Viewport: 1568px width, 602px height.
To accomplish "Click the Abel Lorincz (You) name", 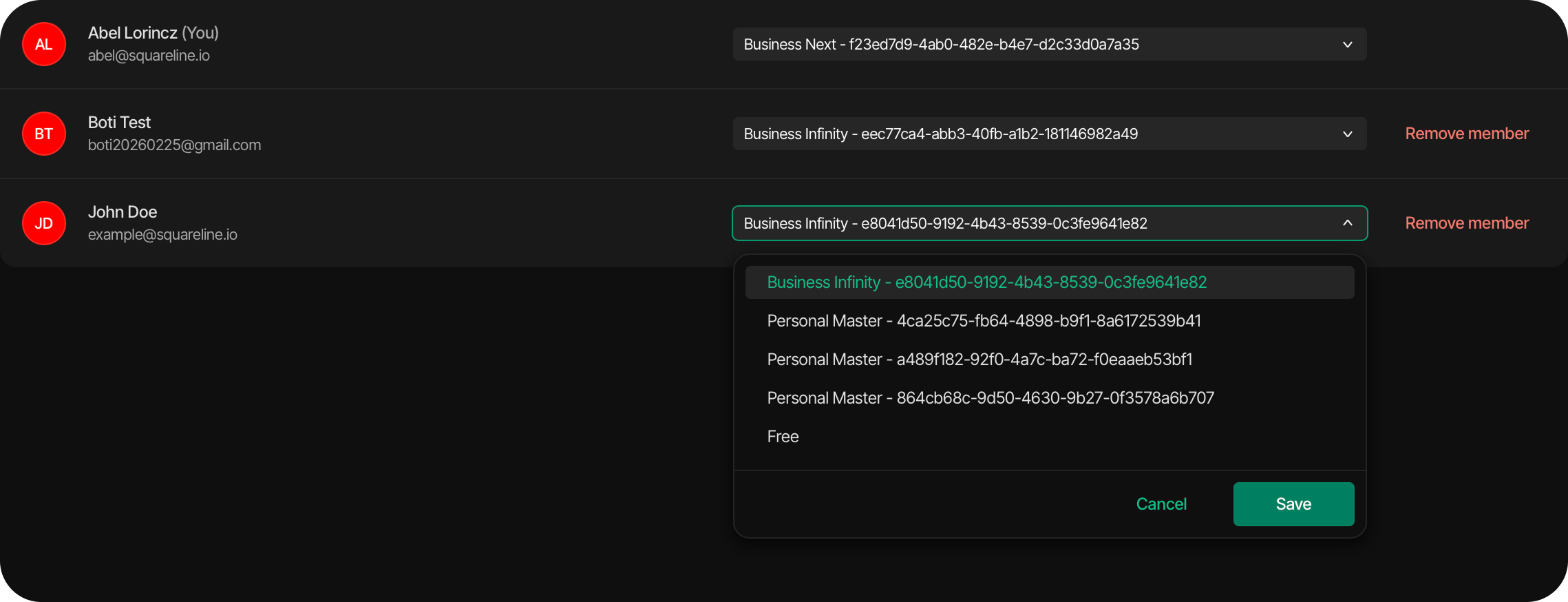I will (153, 33).
